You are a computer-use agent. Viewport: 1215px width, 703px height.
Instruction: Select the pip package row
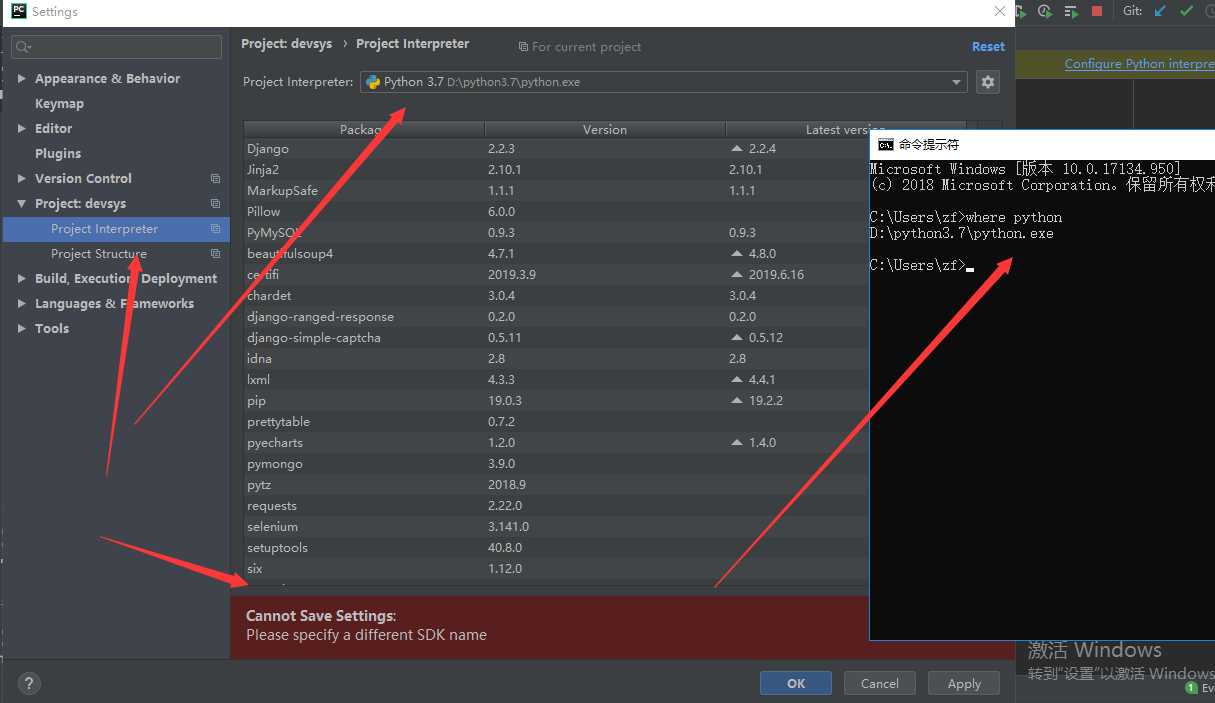557,400
